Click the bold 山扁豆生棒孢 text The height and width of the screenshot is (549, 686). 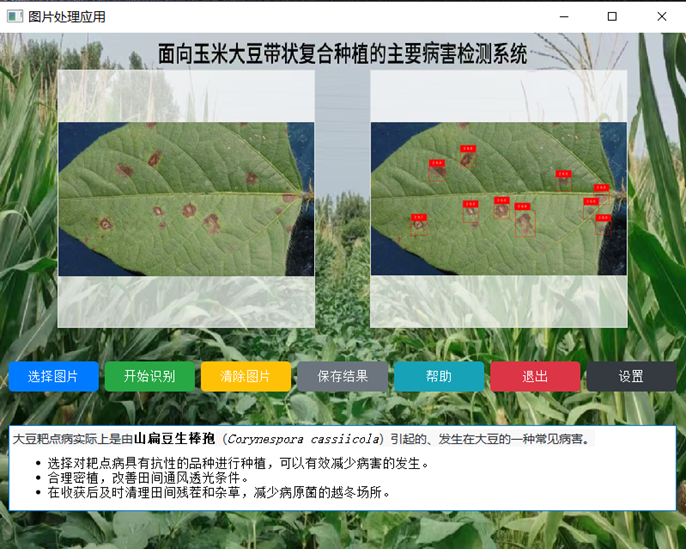174,438
